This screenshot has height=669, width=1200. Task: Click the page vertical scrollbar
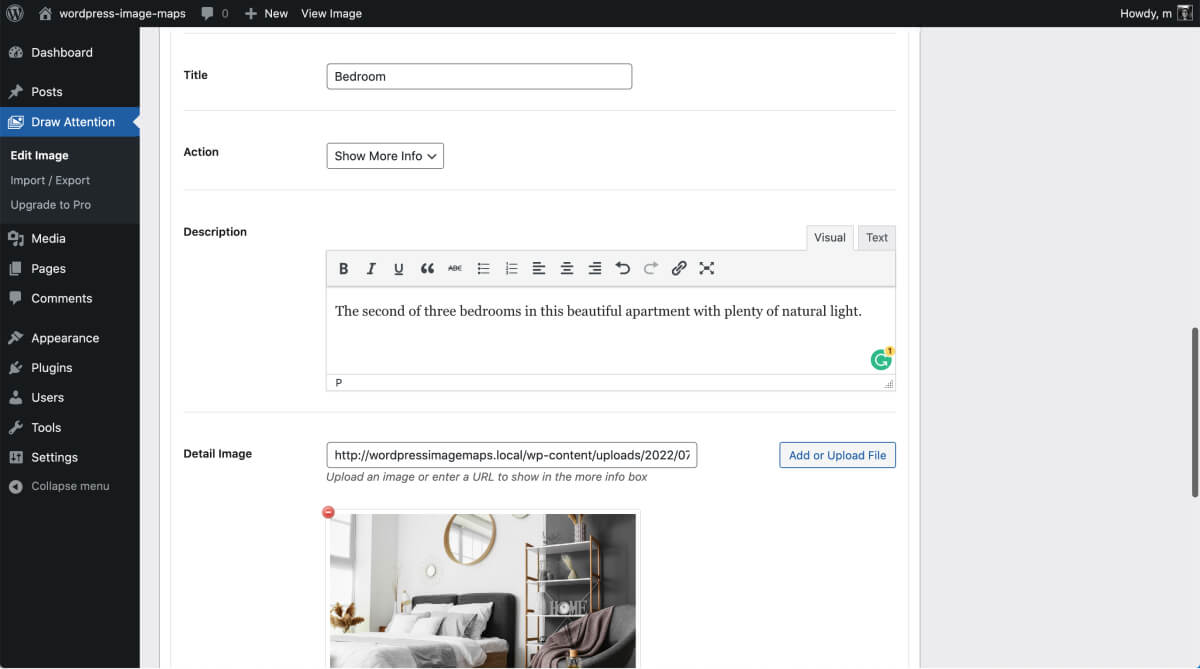click(x=1194, y=410)
